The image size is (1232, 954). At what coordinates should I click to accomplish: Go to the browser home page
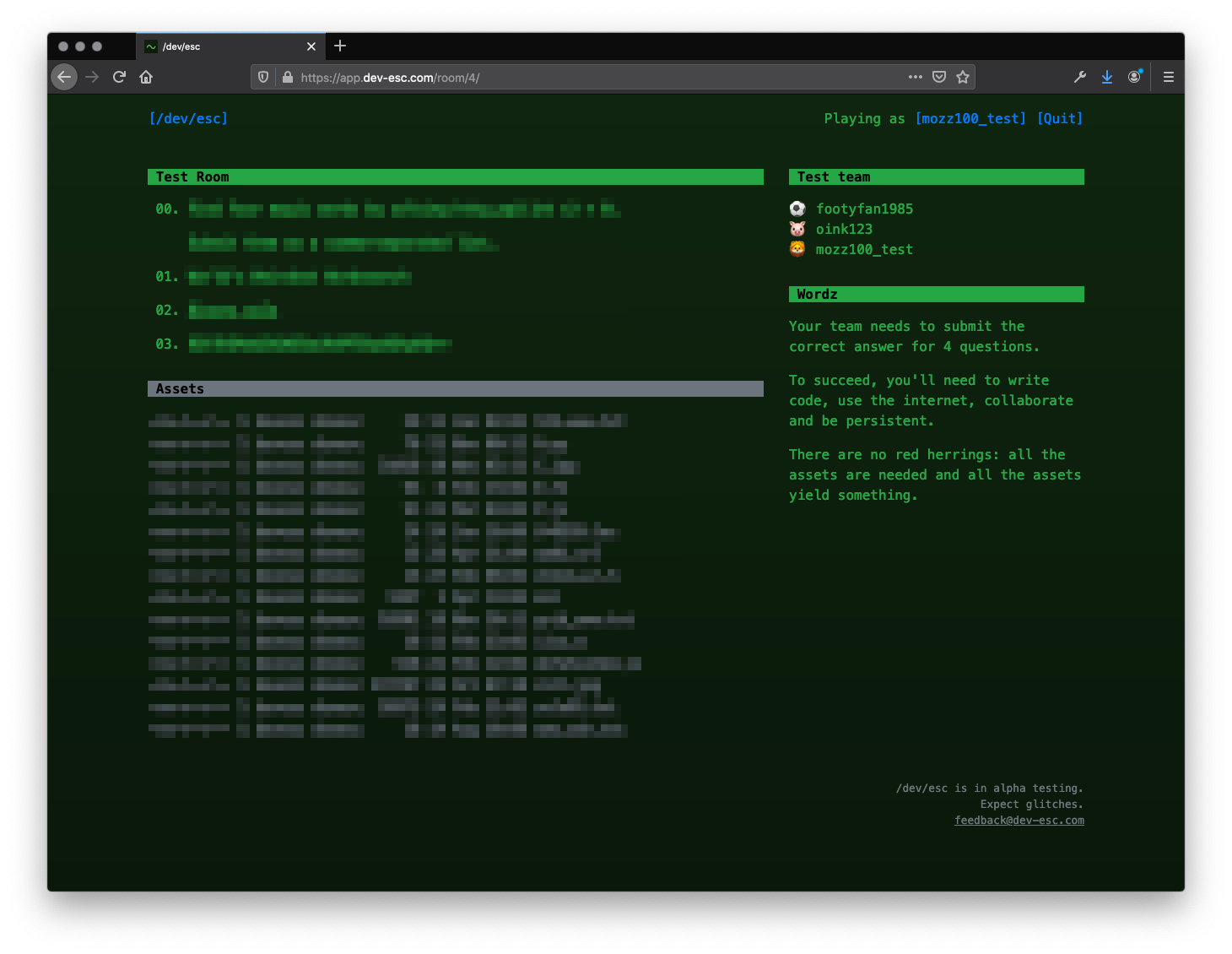click(x=146, y=77)
